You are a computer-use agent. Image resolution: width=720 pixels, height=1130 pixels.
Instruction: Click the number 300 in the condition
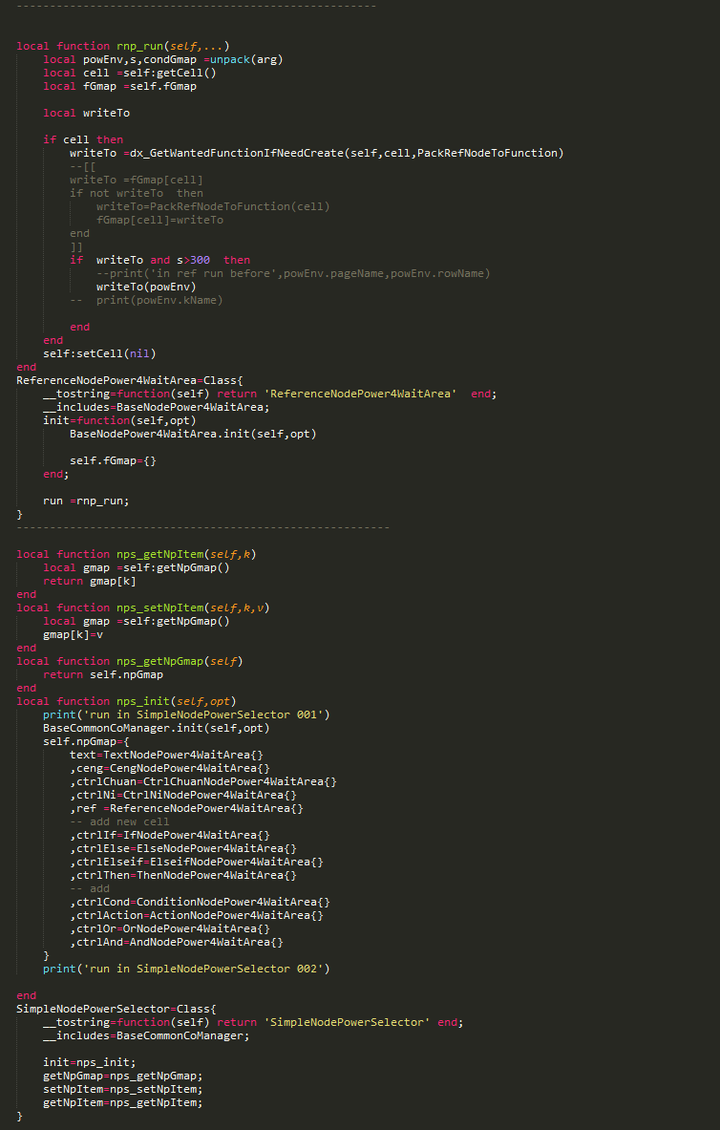point(200,260)
